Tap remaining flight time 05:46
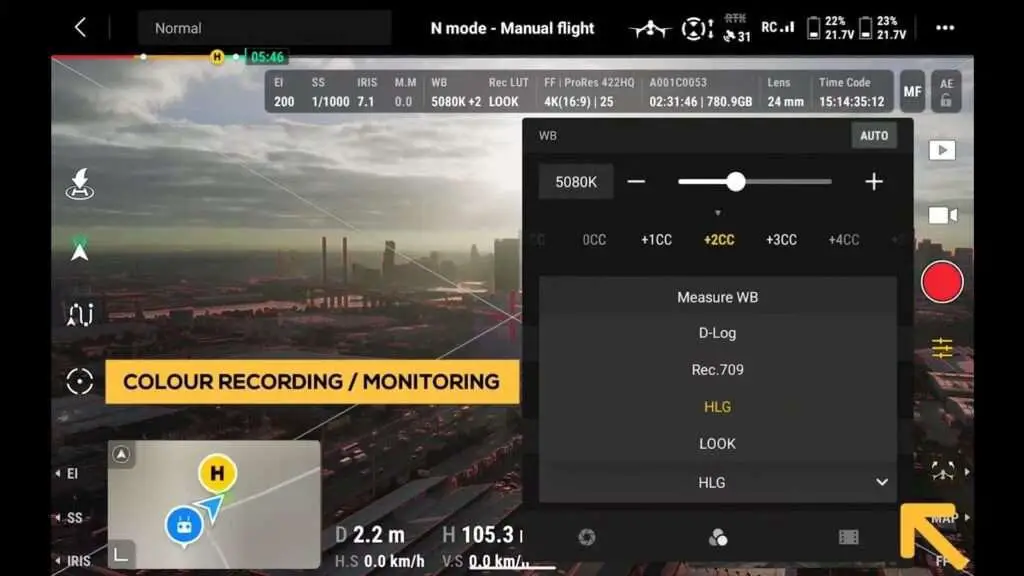1024x576 pixels. click(267, 57)
